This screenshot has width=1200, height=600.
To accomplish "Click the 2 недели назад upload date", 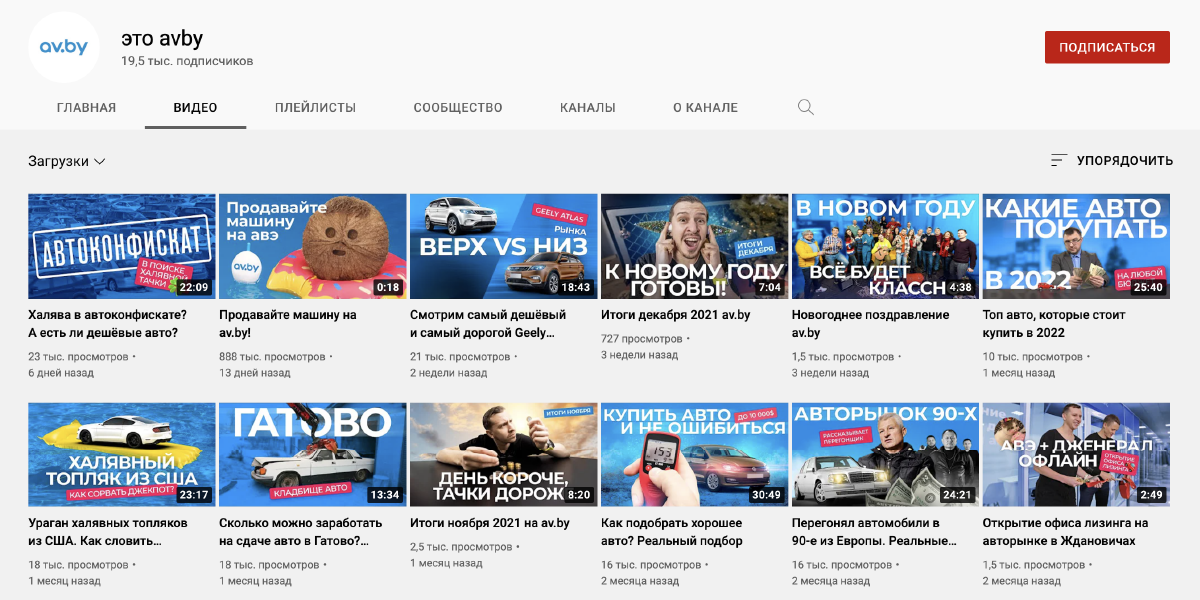I will [449, 373].
